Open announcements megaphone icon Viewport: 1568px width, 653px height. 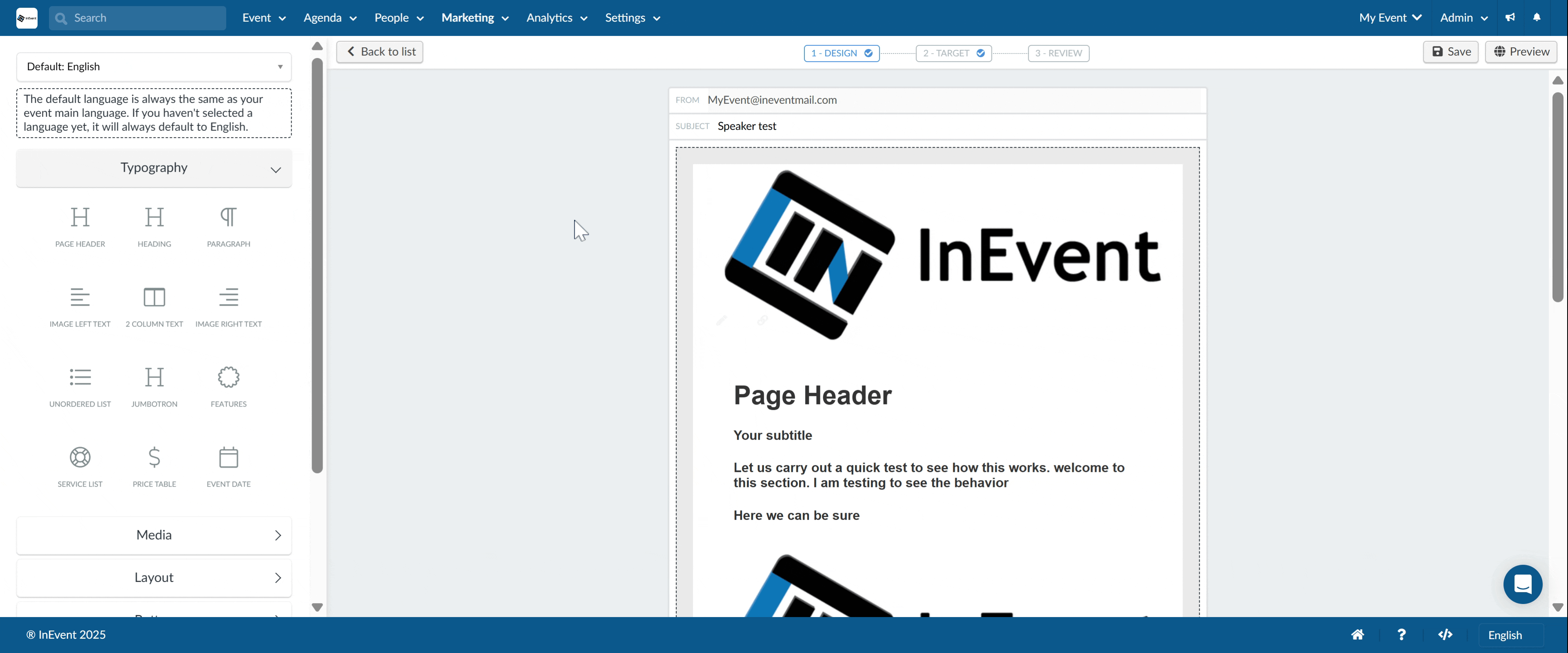[x=1510, y=17]
